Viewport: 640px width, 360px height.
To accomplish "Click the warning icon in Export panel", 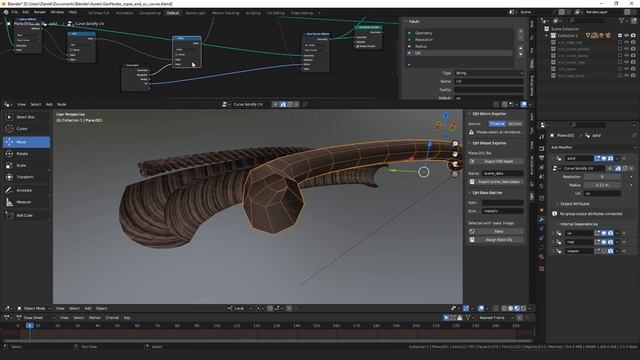I will (471, 132).
